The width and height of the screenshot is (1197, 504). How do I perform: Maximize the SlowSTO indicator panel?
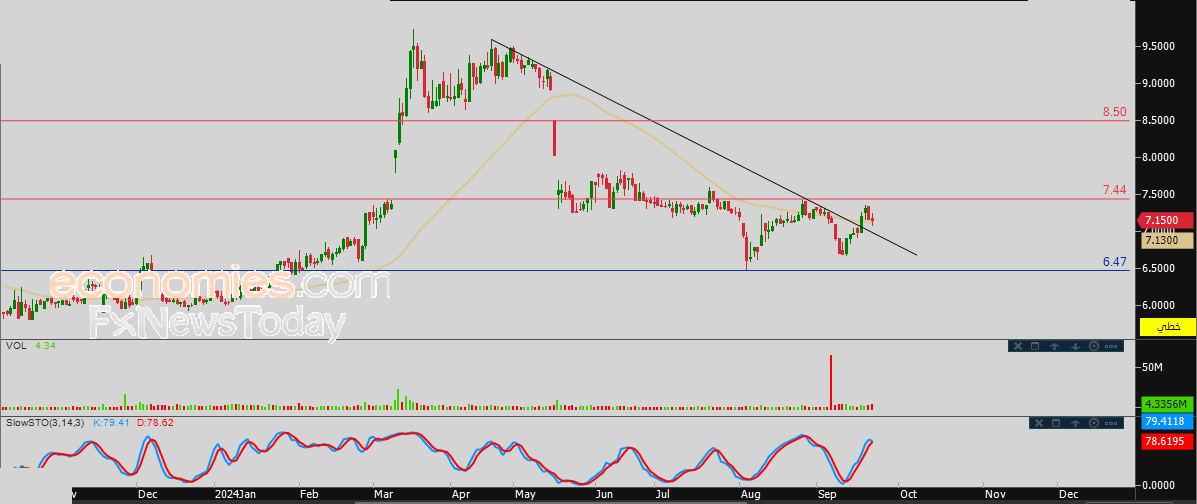(1056, 423)
